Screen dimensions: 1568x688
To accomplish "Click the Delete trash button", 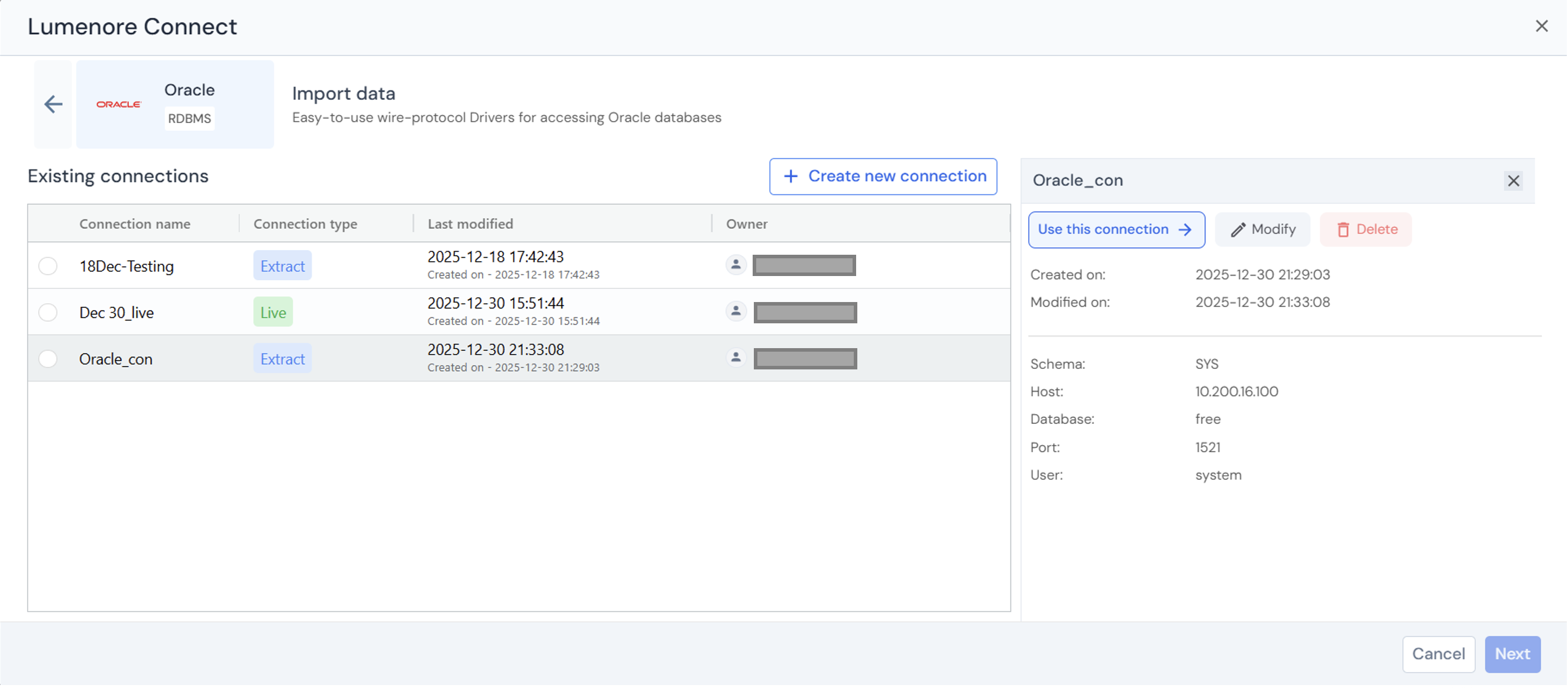I will (x=1366, y=230).
